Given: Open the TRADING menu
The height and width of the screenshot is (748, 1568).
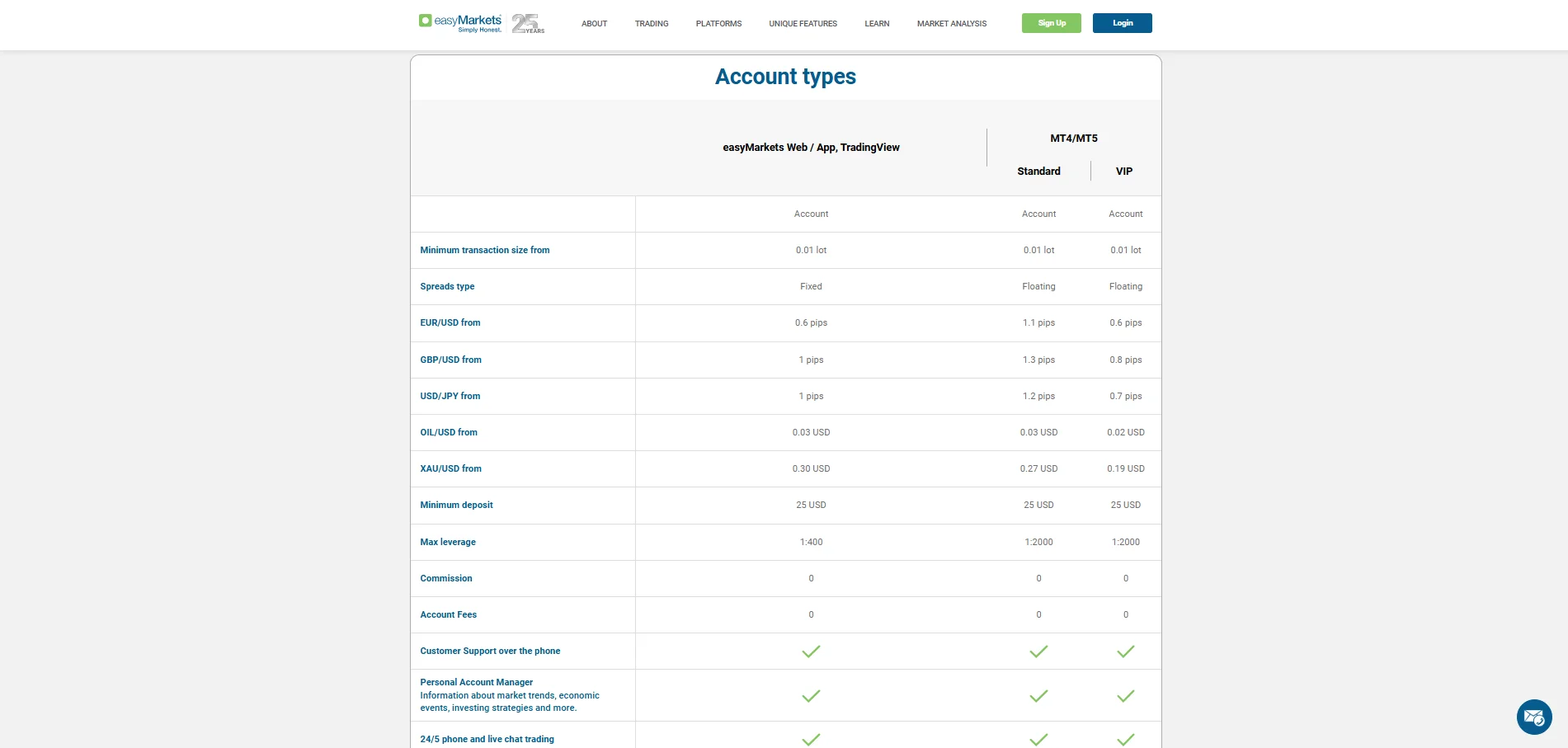Looking at the screenshot, I should tap(652, 24).
